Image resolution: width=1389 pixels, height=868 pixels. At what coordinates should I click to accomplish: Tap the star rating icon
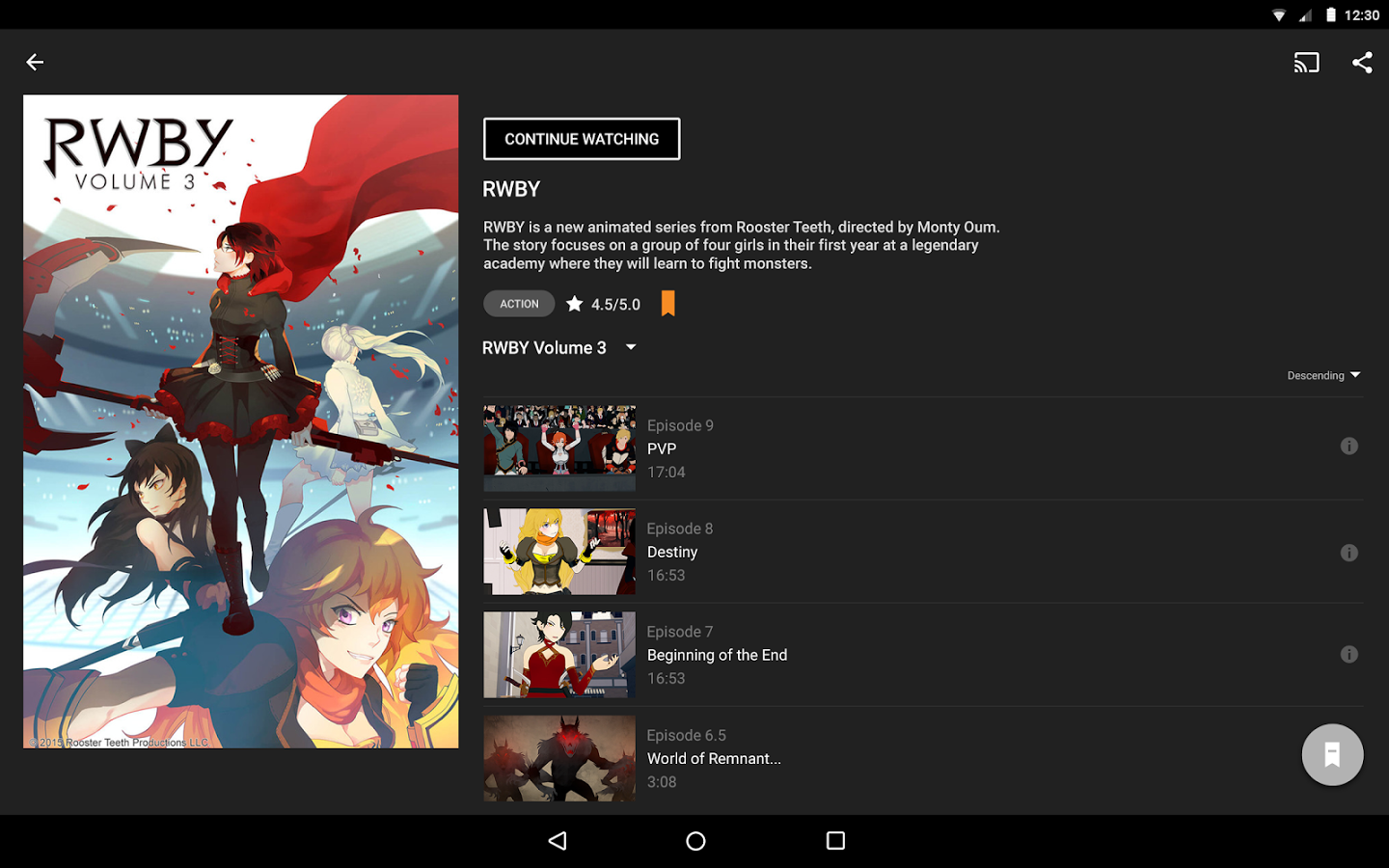(x=575, y=304)
